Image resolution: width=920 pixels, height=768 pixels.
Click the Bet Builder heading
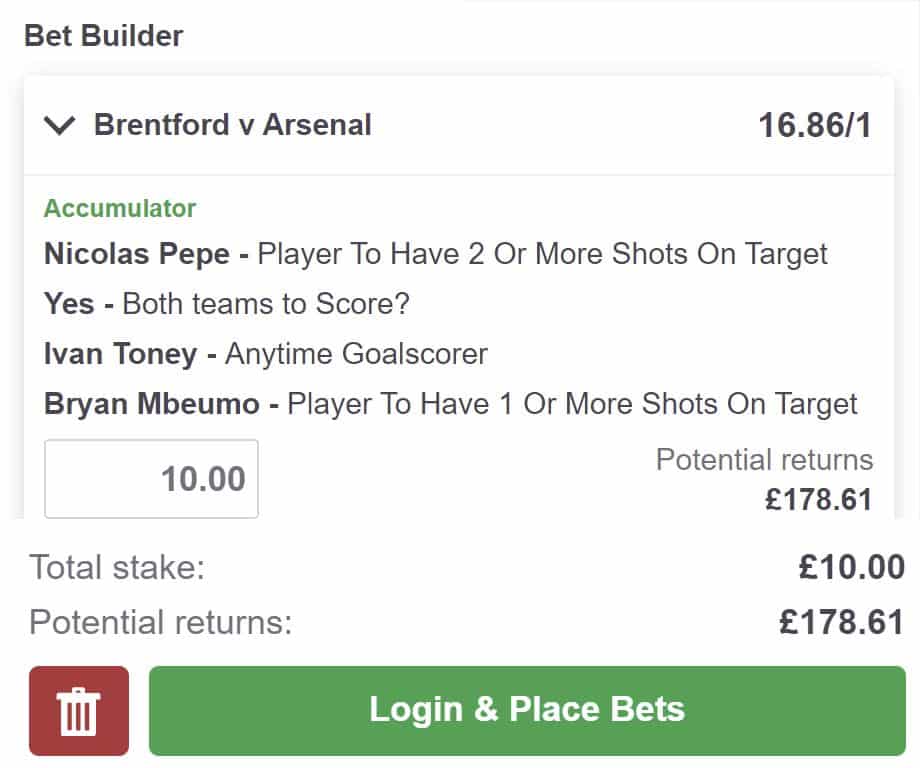pos(104,36)
